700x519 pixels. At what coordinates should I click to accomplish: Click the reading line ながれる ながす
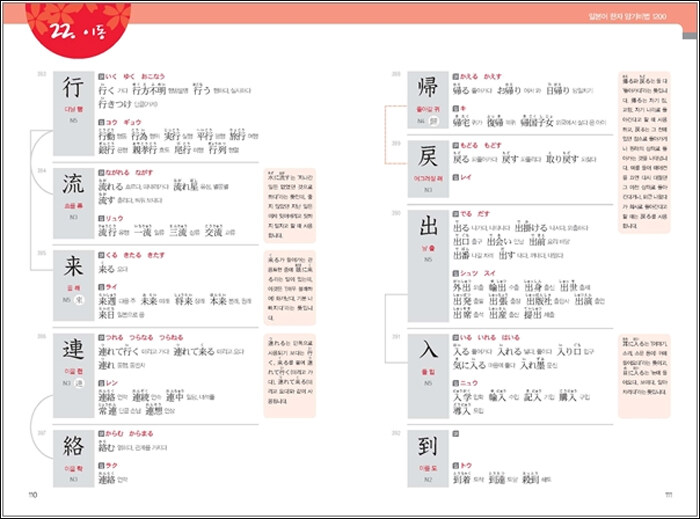[129, 172]
